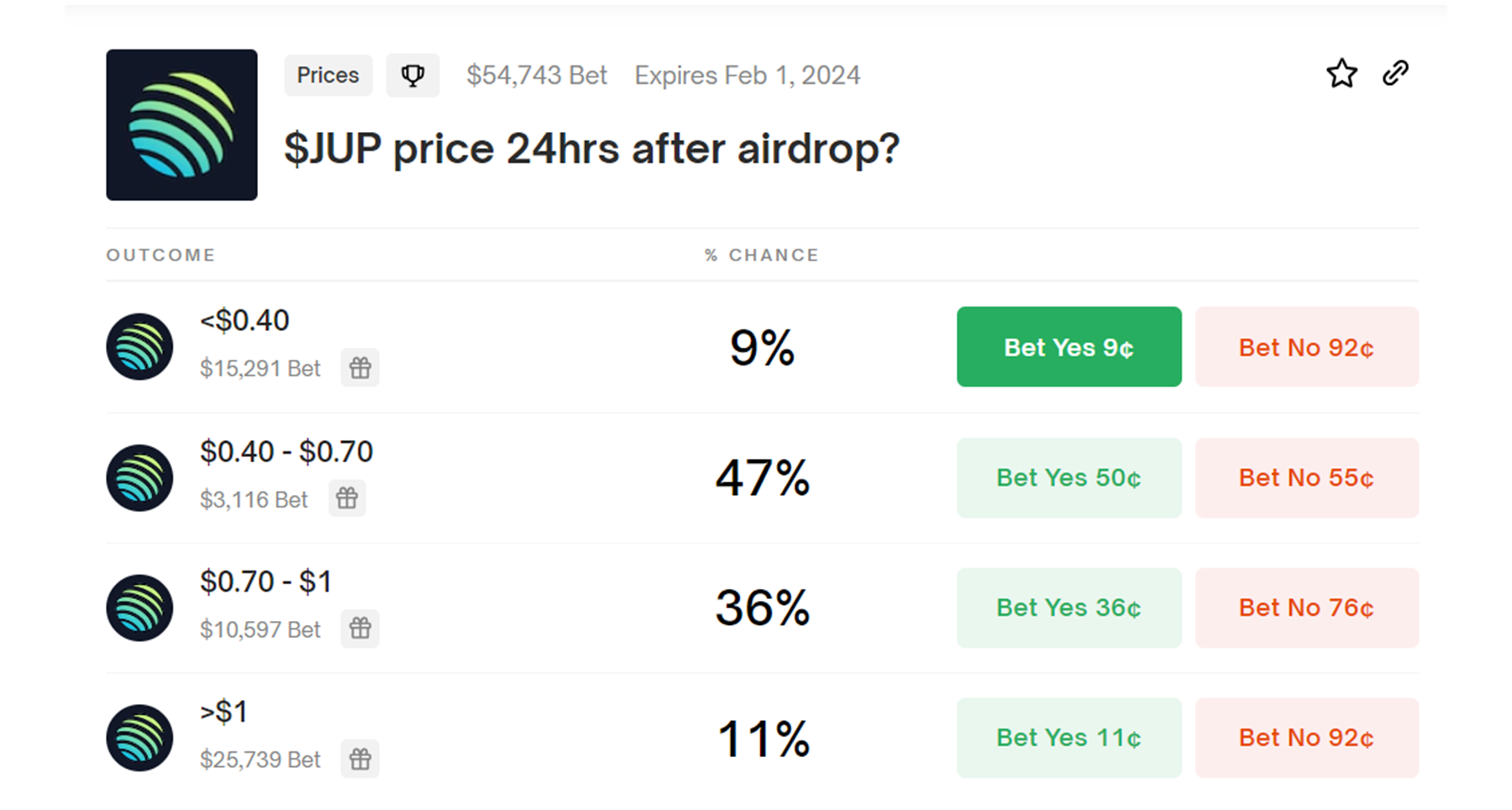
Task: Choose Bet No 76¢ button
Action: click(x=1306, y=607)
